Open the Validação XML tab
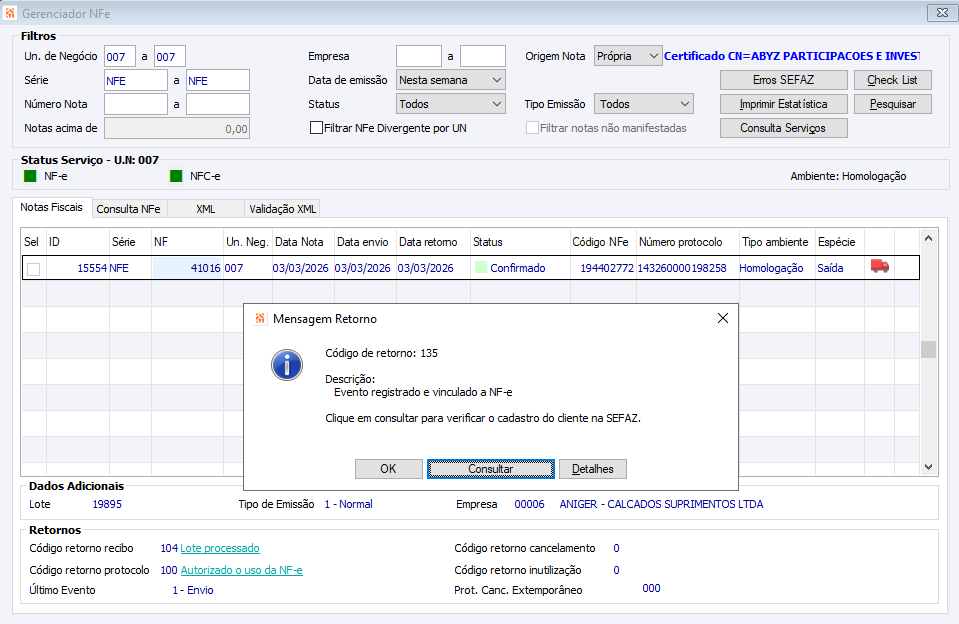The width and height of the screenshot is (959, 624). pyautogui.click(x=283, y=209)
